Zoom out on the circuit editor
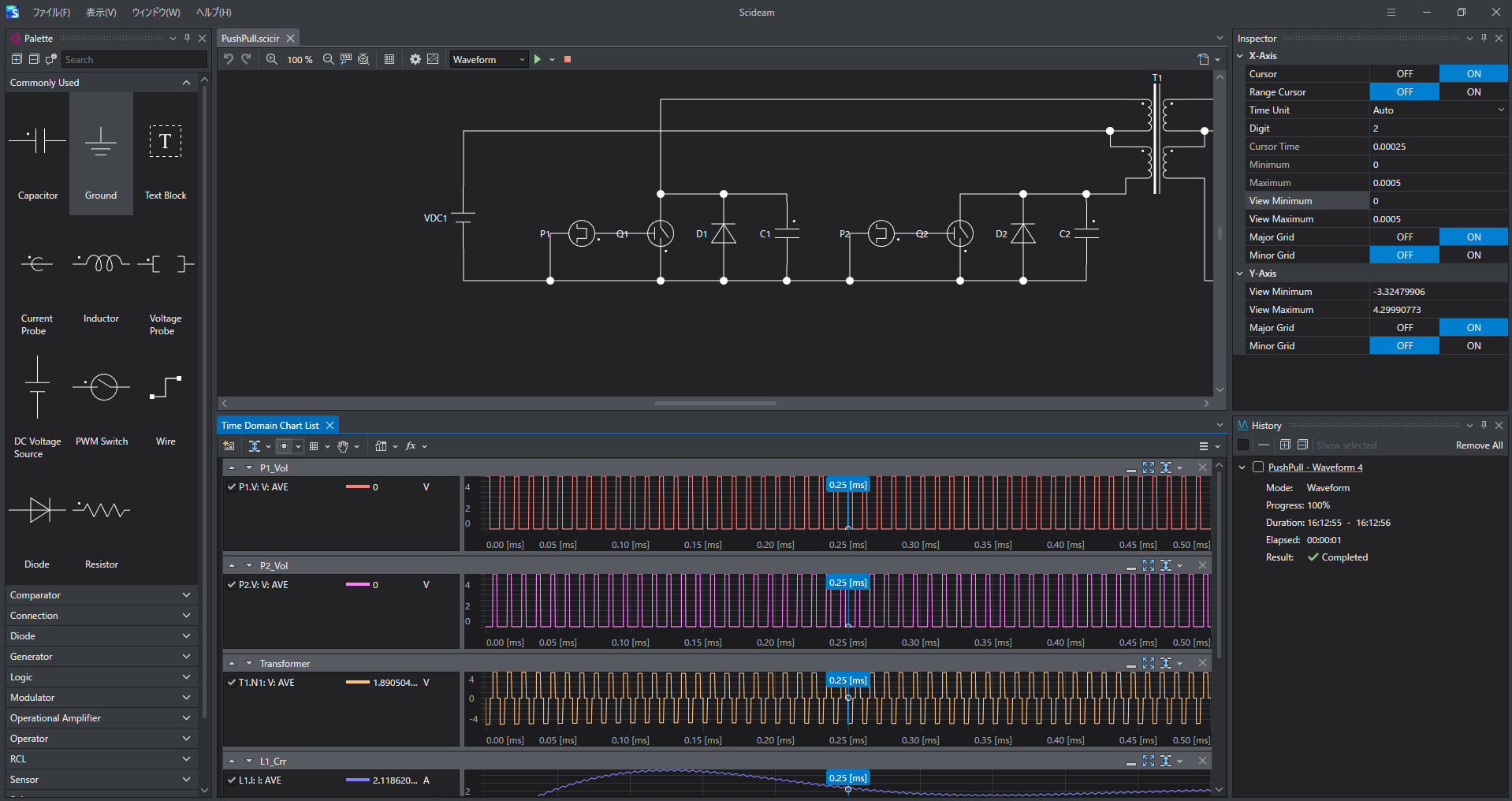 [x=329, y=59]
